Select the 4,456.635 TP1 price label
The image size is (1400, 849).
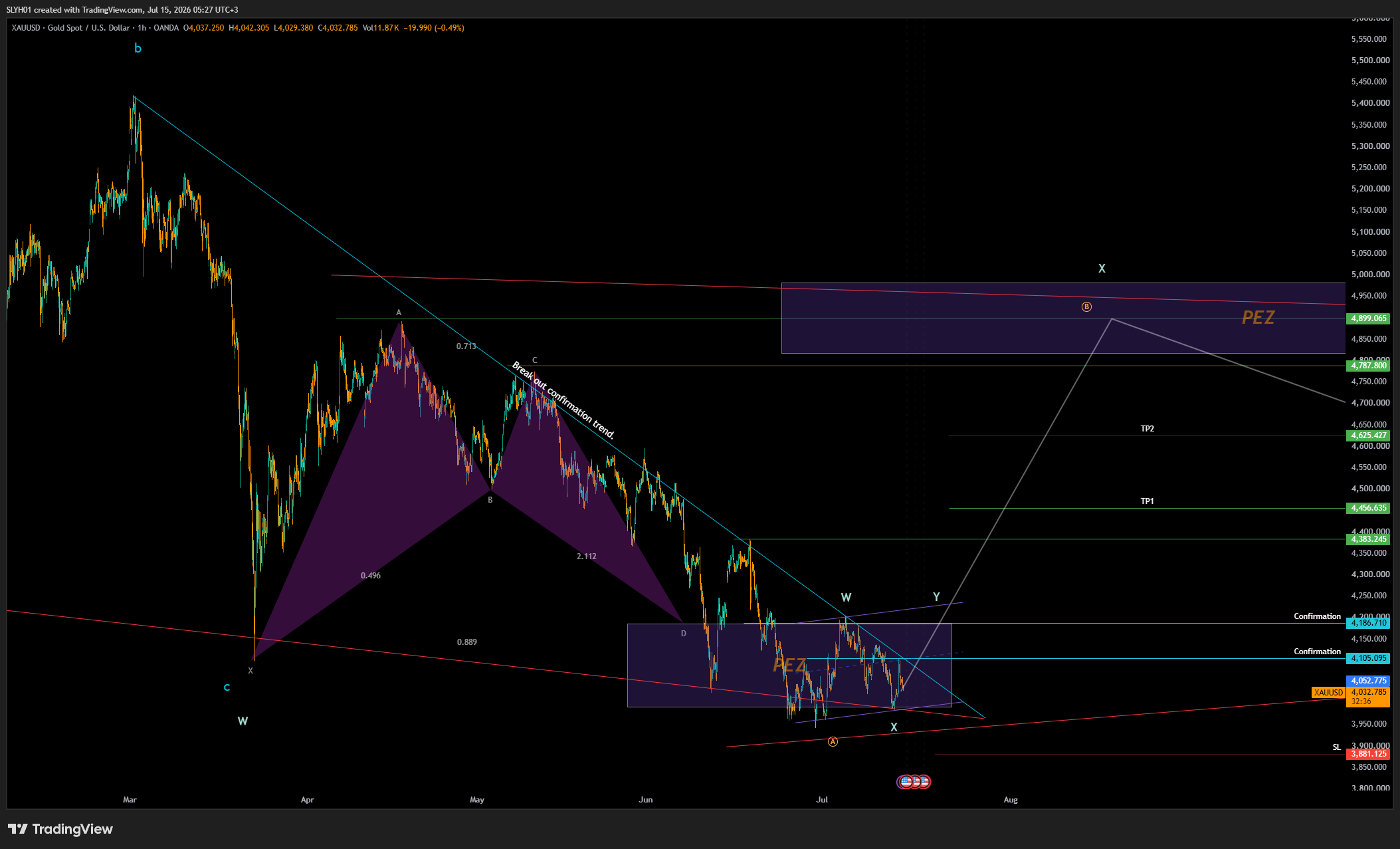pyautogui.click(x=1369, y=508)
